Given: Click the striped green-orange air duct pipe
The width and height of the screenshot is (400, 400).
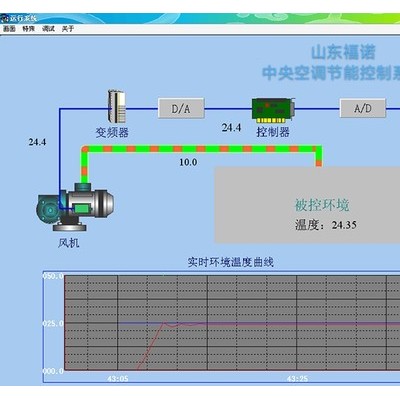Looking at the screenshot, I should coord(201,149).
